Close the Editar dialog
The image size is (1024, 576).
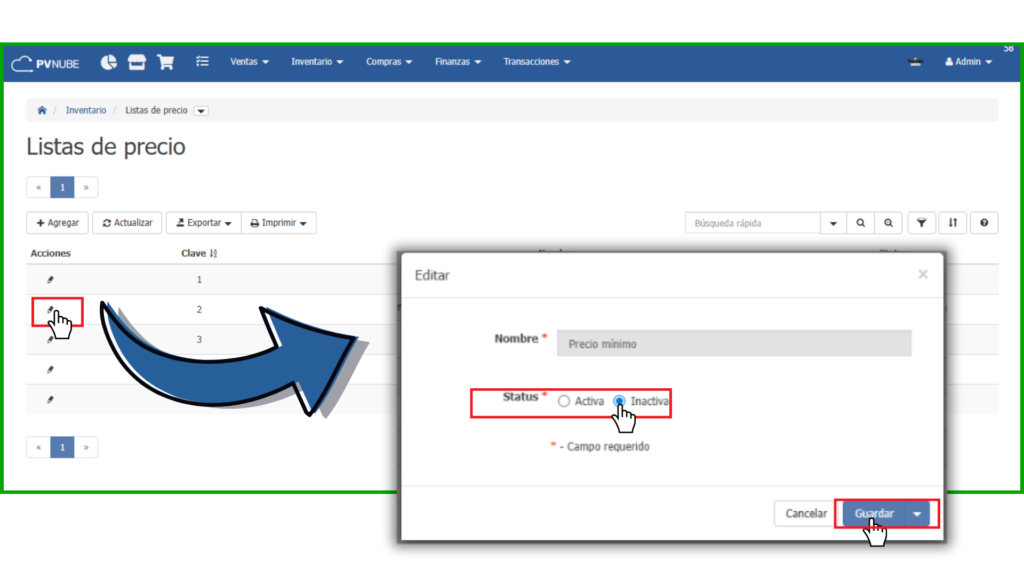coord(922,274)
